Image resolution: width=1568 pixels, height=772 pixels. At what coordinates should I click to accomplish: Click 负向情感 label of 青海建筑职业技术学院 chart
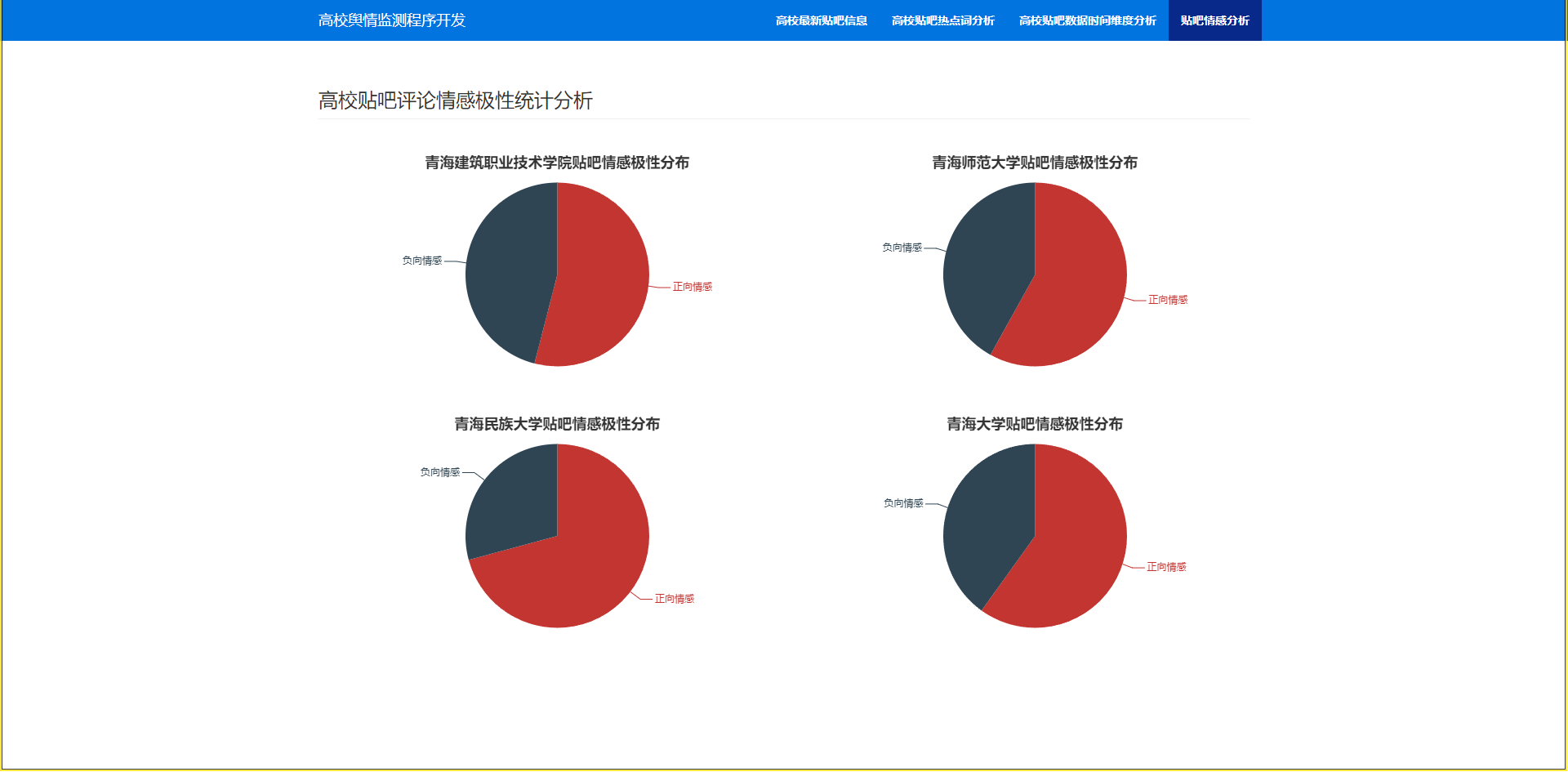coord(422,261)
